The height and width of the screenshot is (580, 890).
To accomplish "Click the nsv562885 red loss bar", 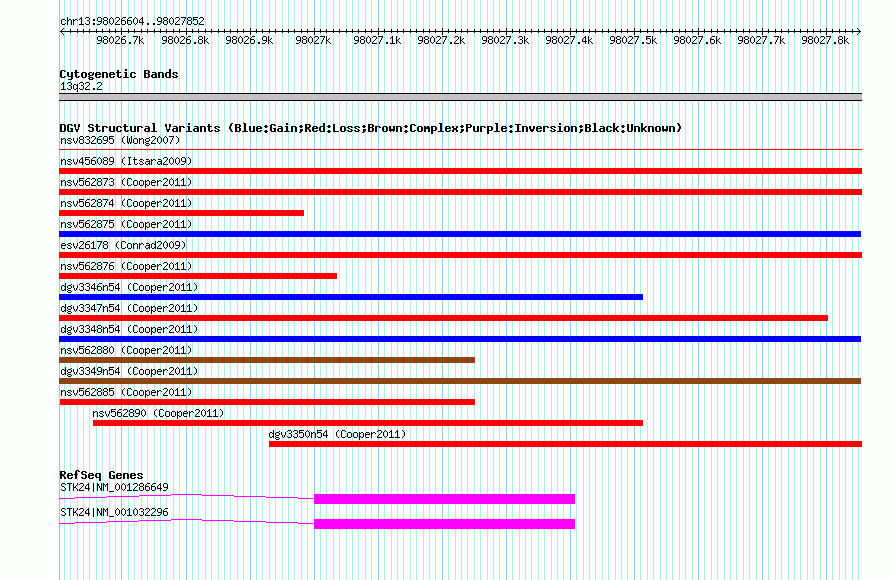I will tap(267, 402).
